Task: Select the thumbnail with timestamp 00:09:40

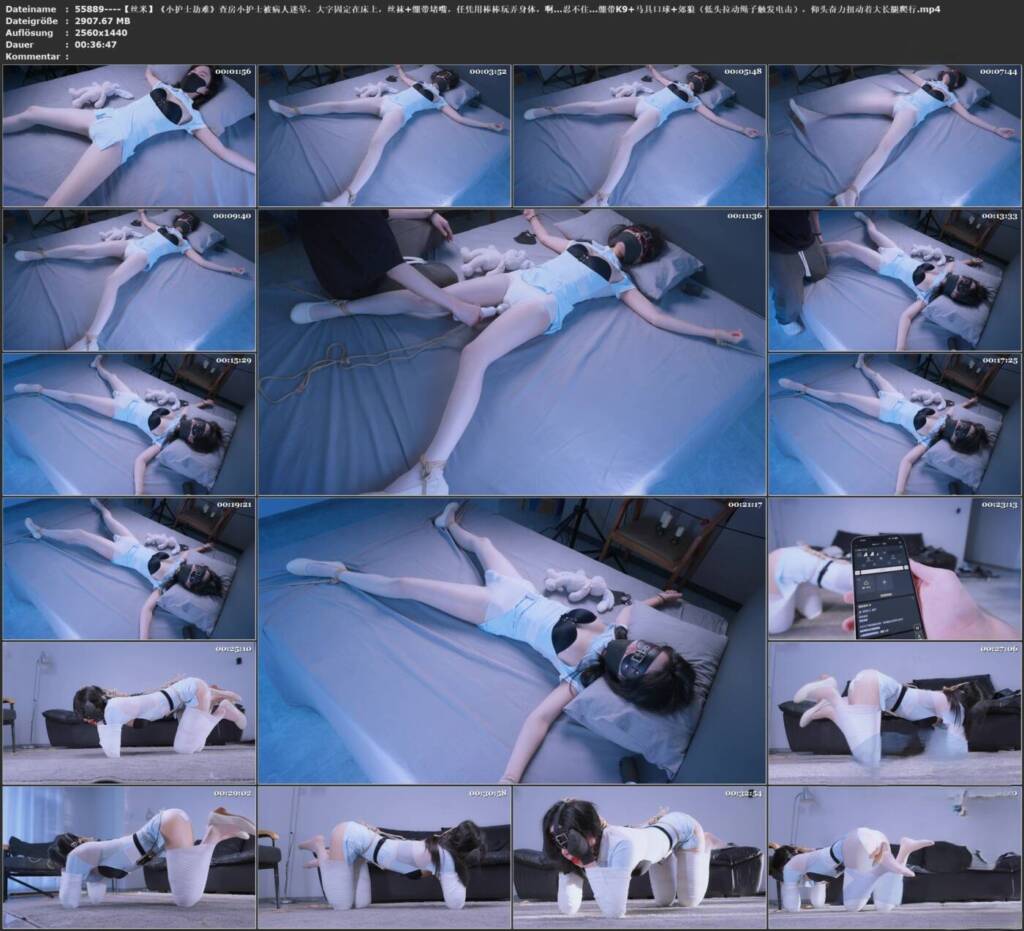Action: click(x=129, y=280)
